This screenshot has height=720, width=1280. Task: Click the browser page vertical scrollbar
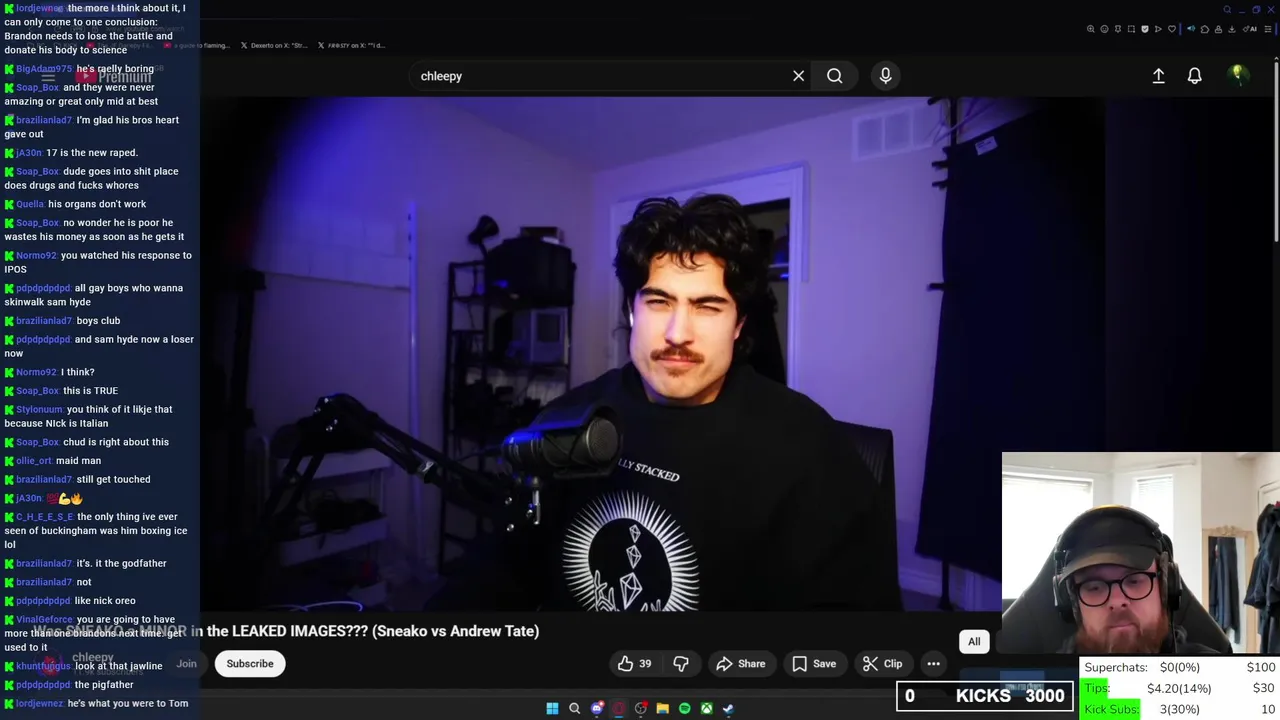[x=1276, y=150]
